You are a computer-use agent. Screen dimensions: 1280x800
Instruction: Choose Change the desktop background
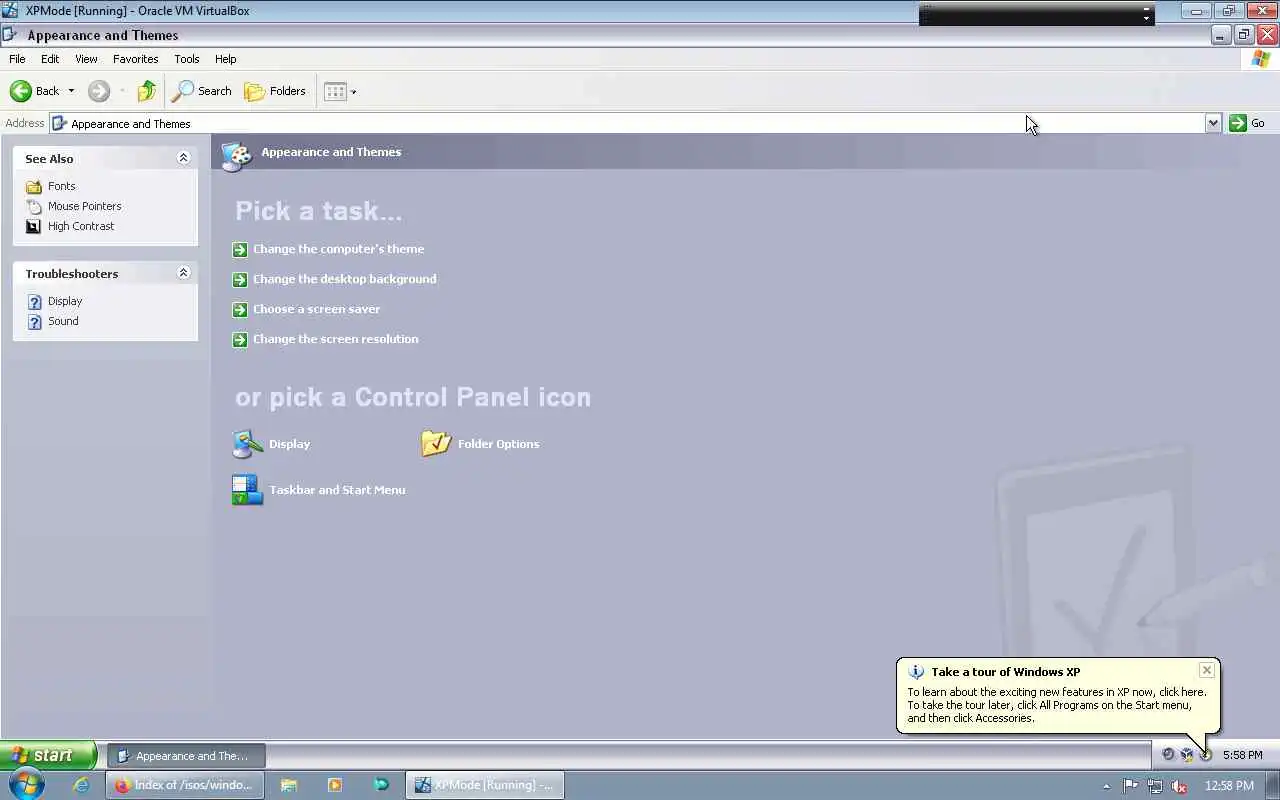click(x=344, y=279)
